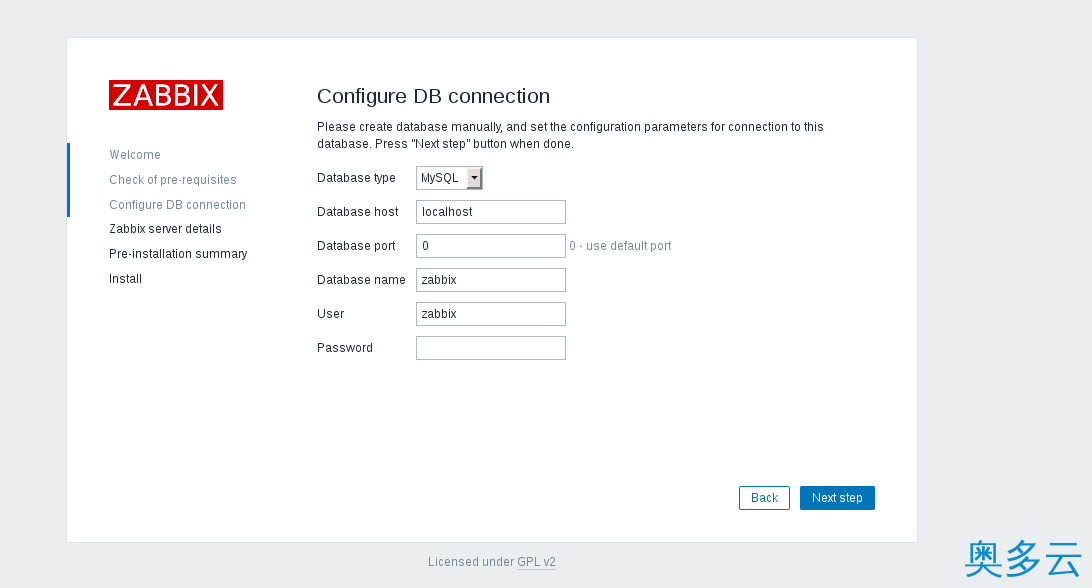This screenshot has width=1092, height=588.
Task: Open the Database type dropdown
Action: [449, 178]
